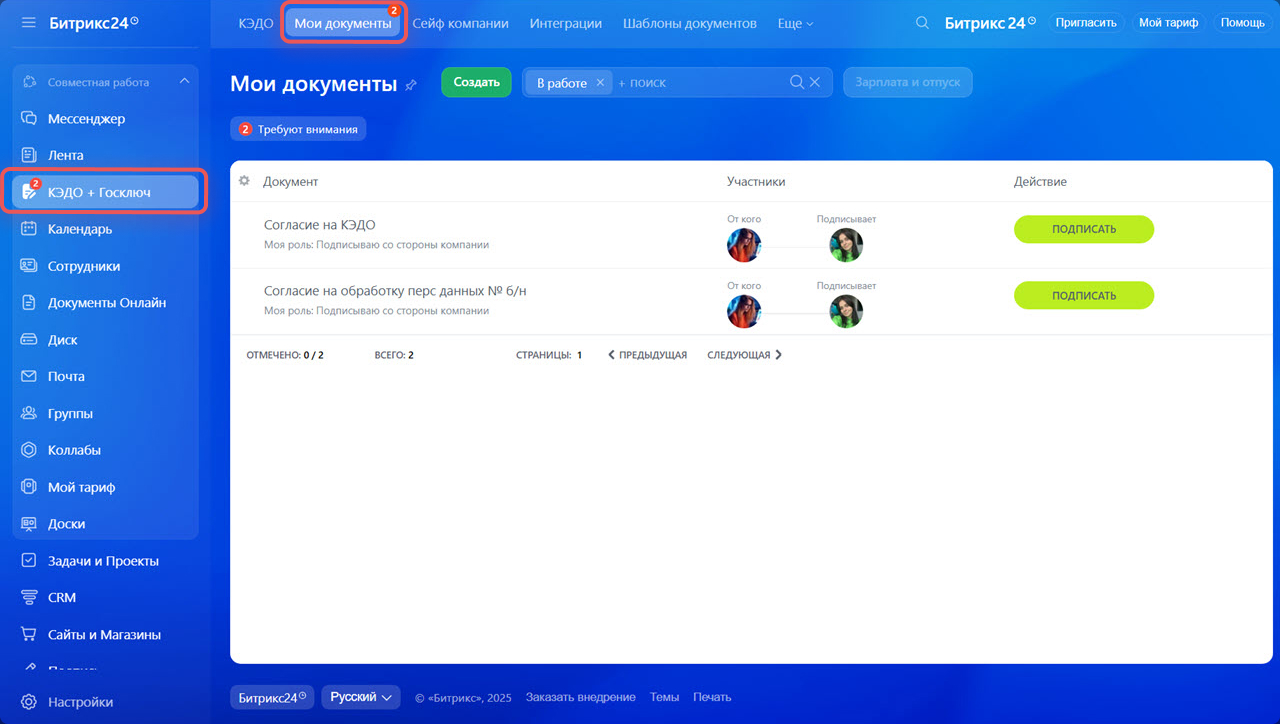Screen dimensions: 1280x724
Task: Open Шаблоны документов tab
Action: (690, 23)
